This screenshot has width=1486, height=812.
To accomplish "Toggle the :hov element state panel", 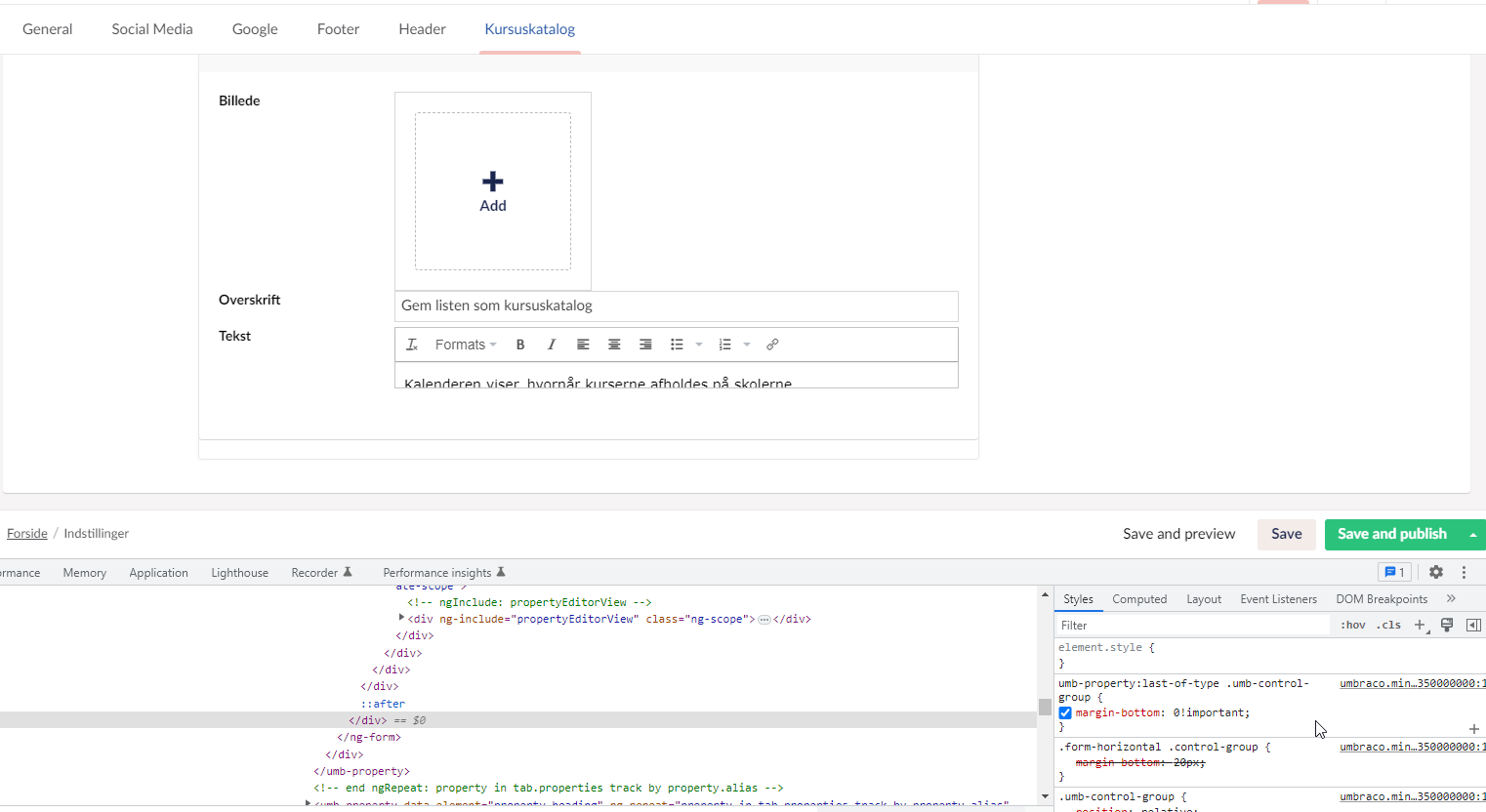I will [1351, 625].
